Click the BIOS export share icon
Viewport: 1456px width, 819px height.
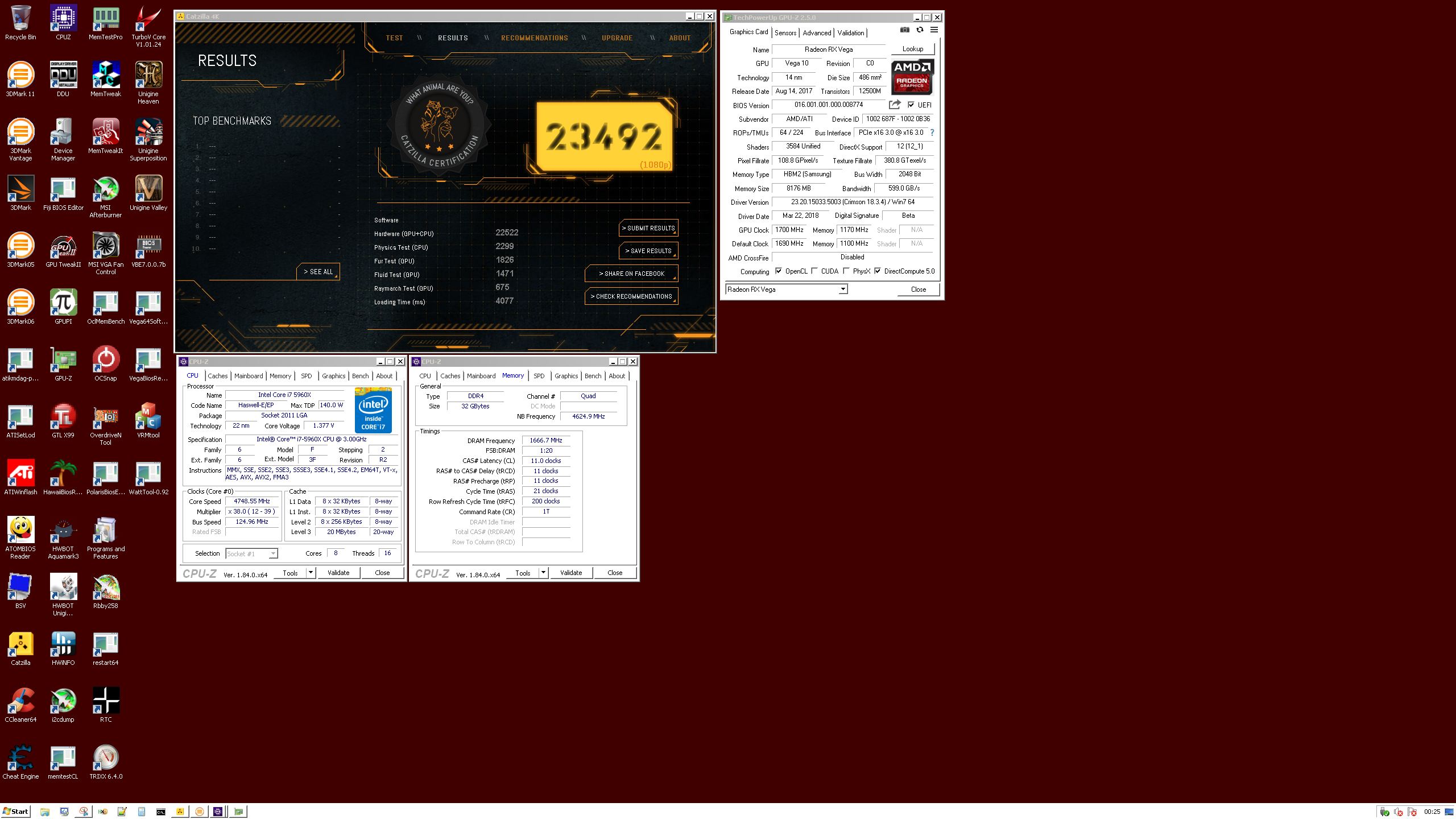pos(895,105)
